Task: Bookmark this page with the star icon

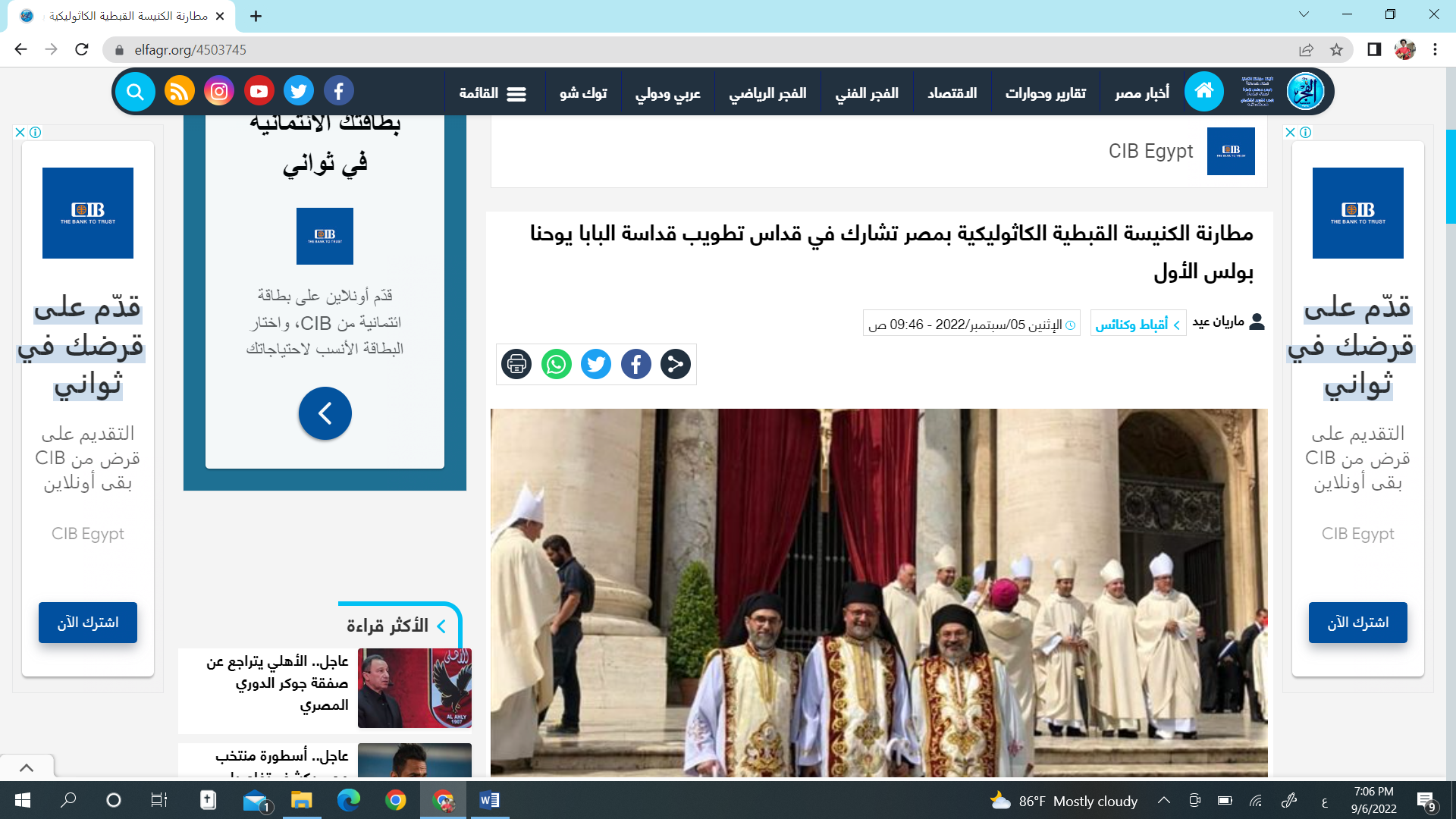Action: click(1336, 49)
